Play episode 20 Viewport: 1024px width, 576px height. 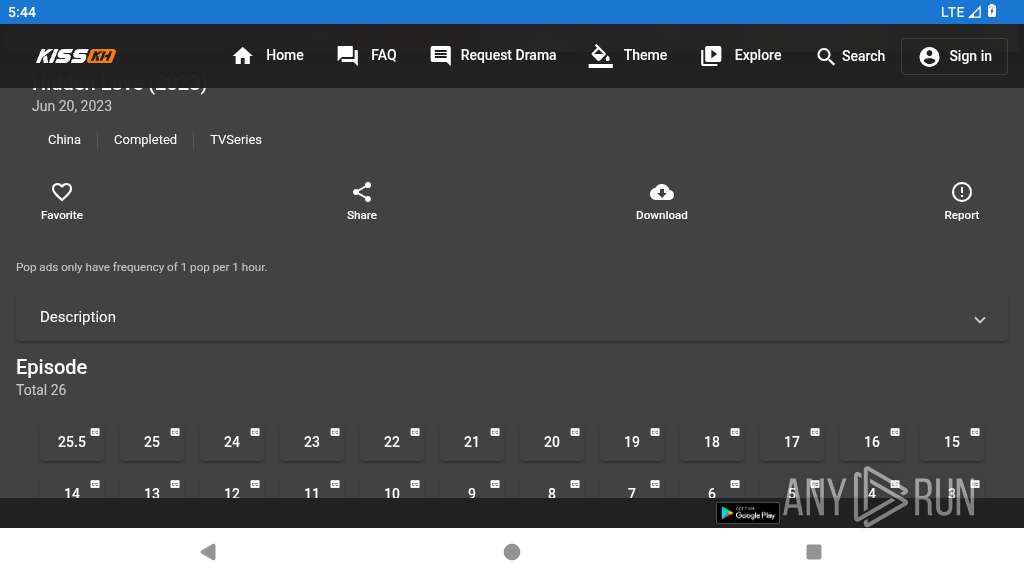[552, 442]
